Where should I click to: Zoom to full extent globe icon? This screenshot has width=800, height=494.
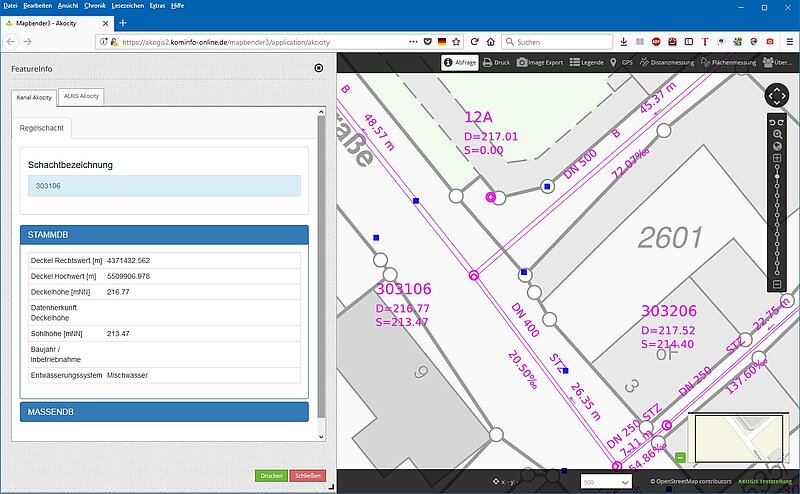[777, 146]
